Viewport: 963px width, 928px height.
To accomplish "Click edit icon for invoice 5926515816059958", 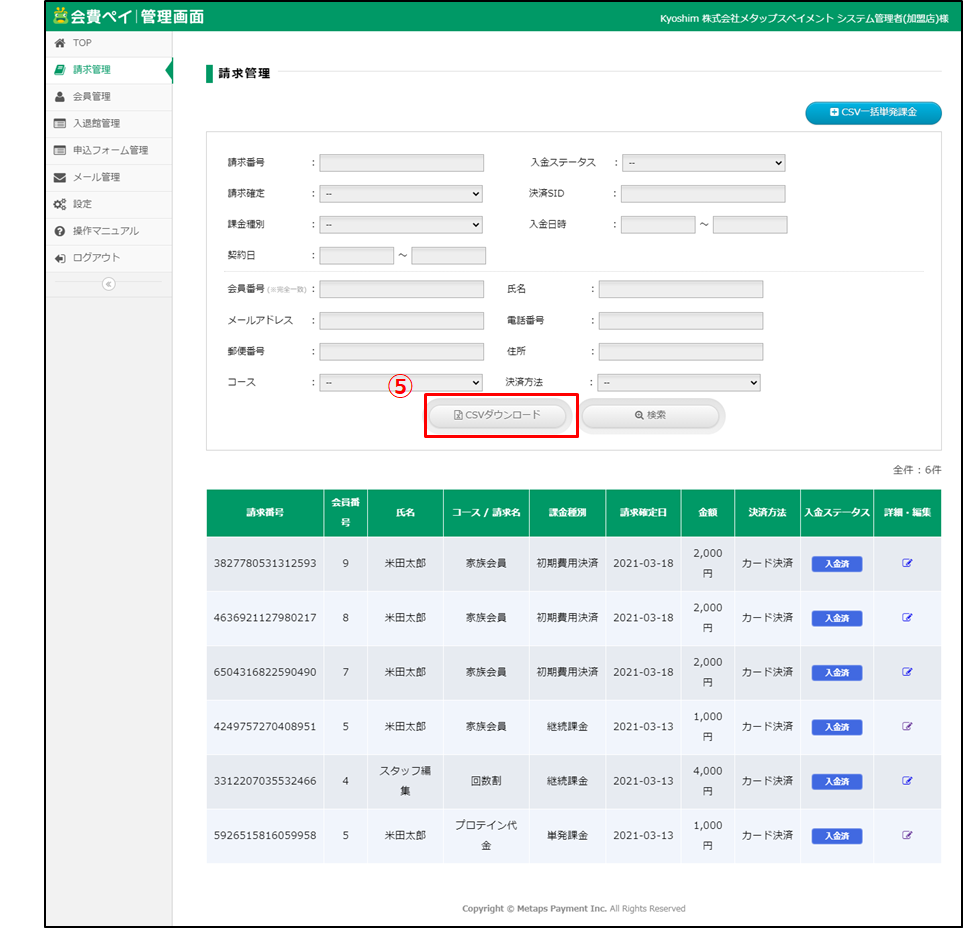I will tap(907, 834).
